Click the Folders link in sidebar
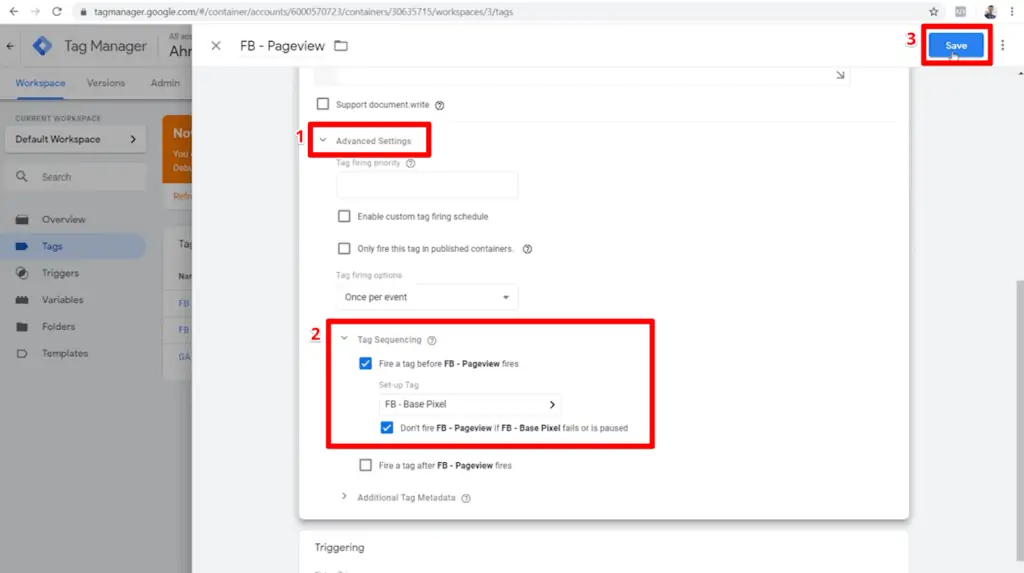 [59, 327]
